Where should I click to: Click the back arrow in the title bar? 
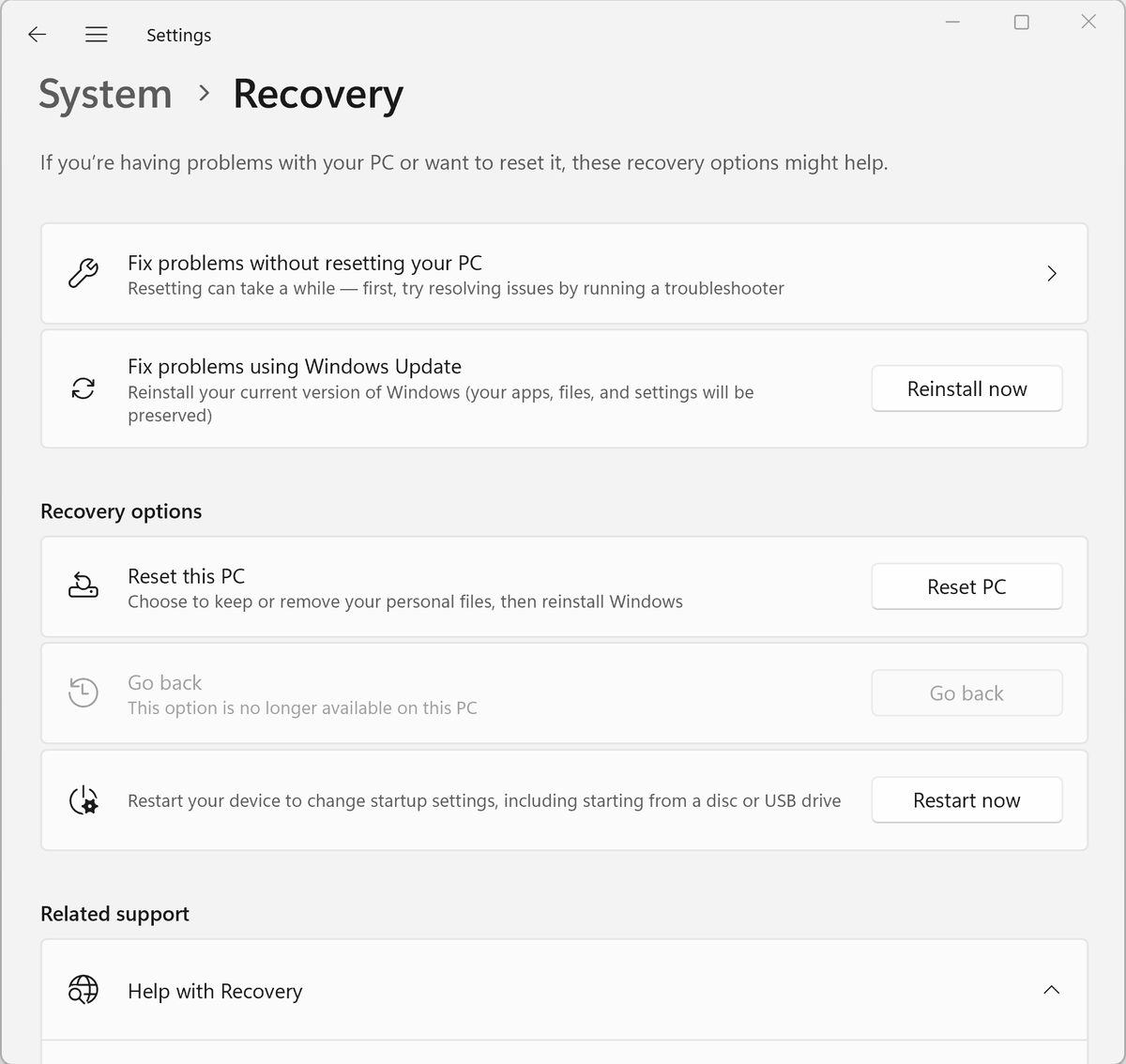pyautogui.click(x=37, y=34)
